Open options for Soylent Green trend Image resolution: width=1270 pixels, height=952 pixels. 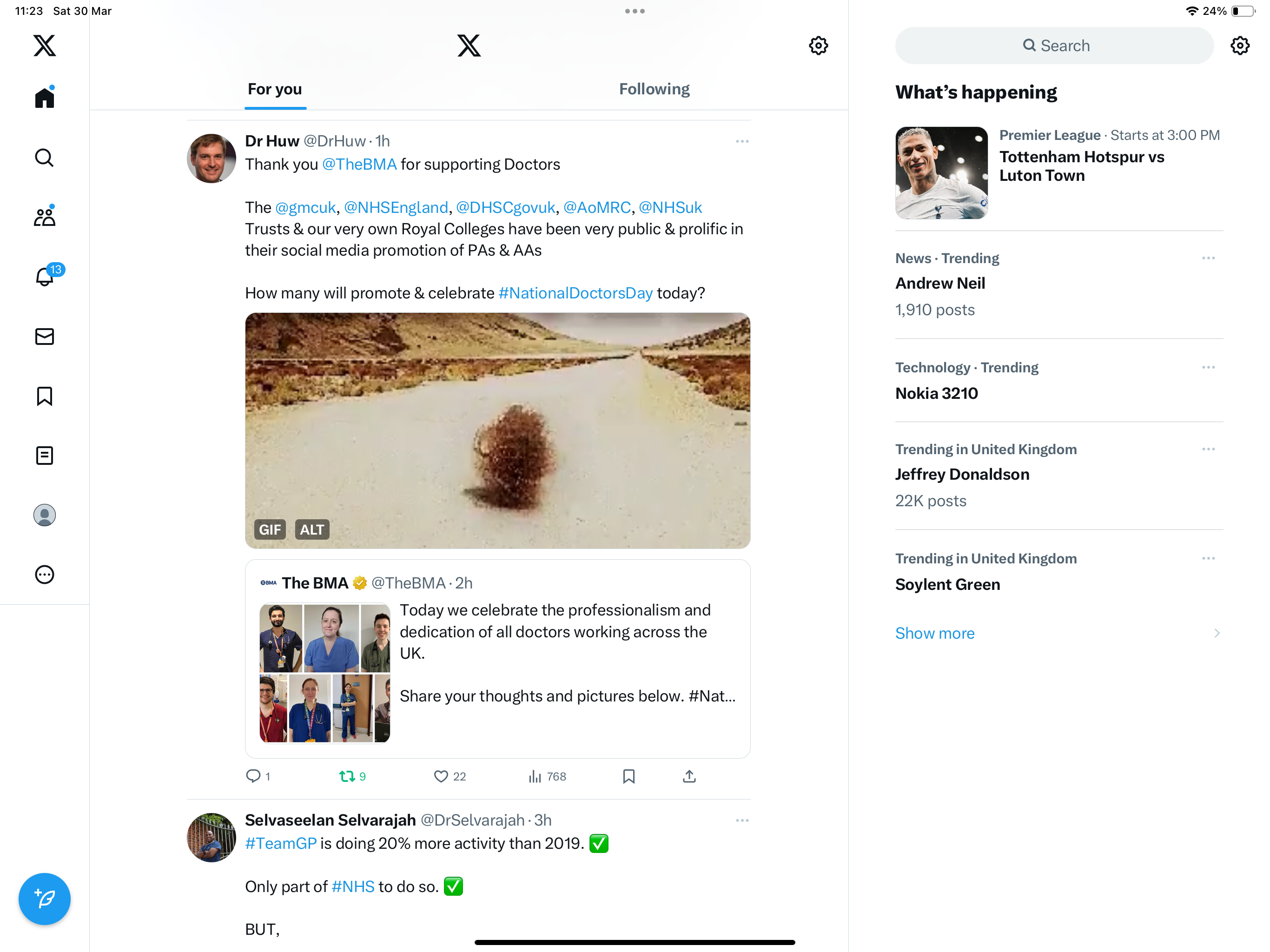[1208, 558]
